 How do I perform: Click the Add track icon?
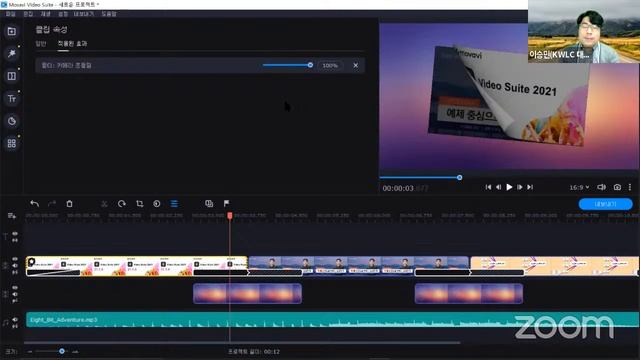[x=11, y=216]
